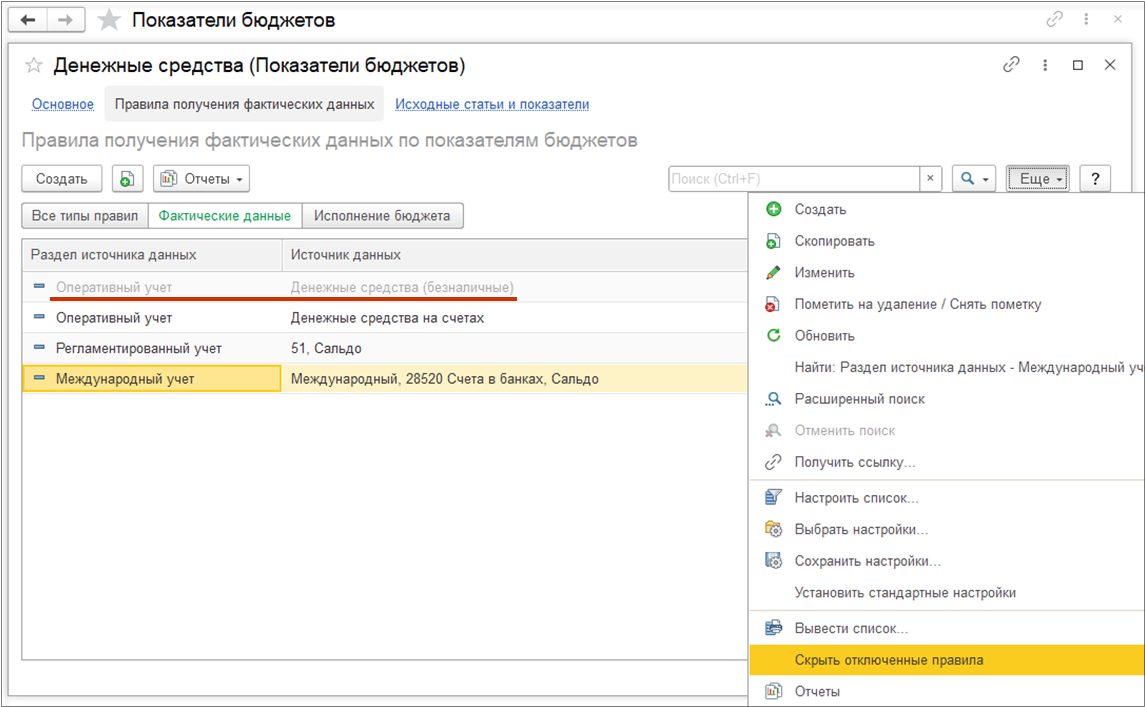Add Денежные средства form to favorites star
Screen dimensions: 1145x707
click(35, 66)
